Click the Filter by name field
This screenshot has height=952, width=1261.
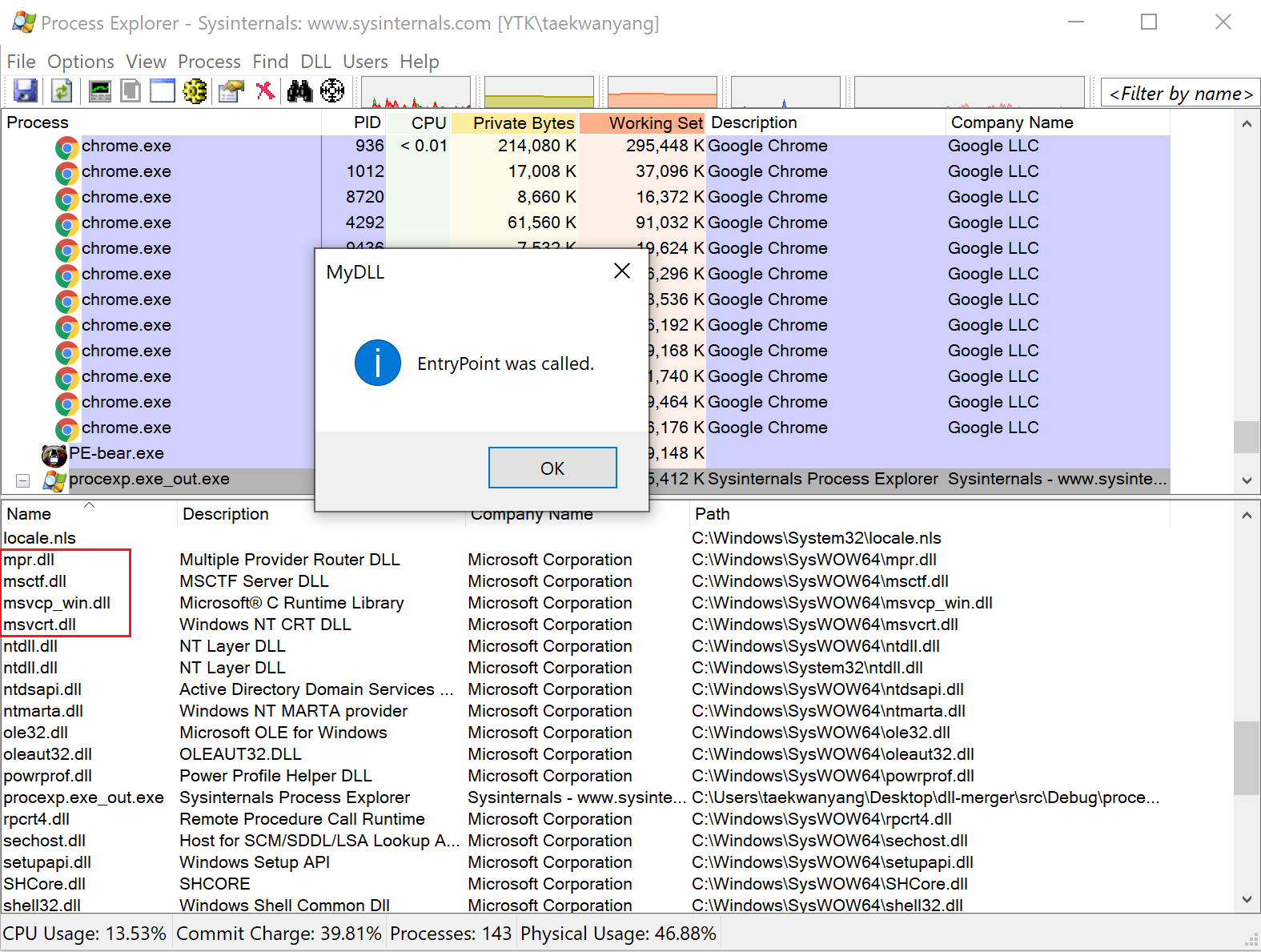(x=1180, y=94)
